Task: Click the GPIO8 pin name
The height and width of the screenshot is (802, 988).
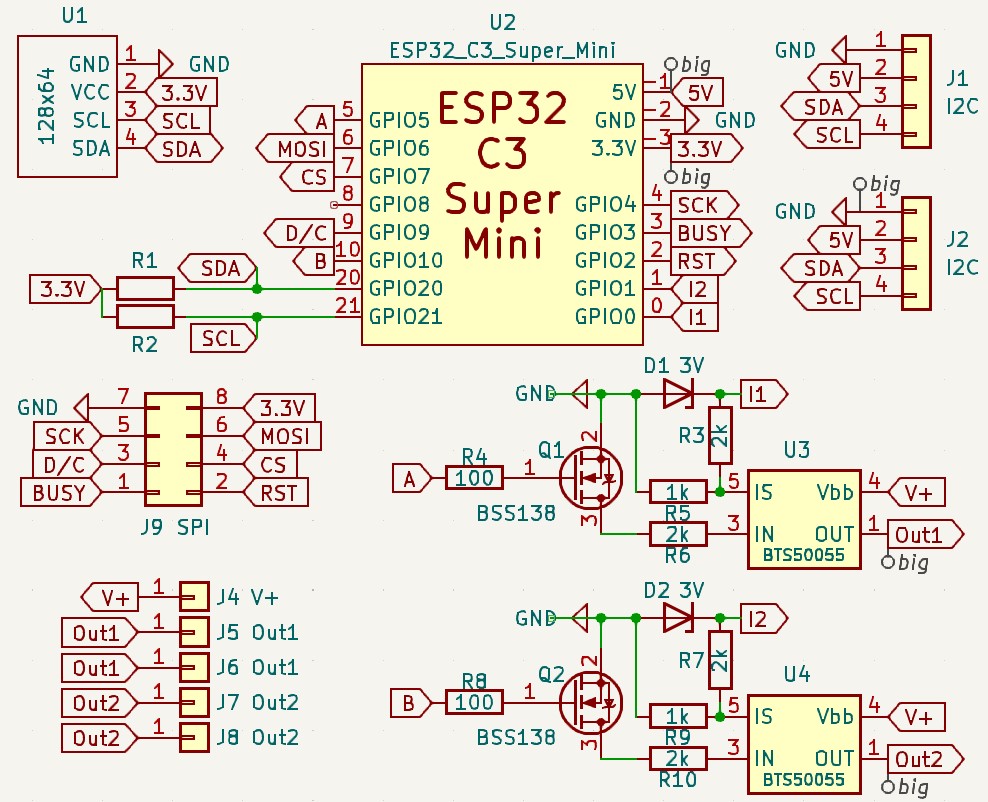Action: (399, 204)
